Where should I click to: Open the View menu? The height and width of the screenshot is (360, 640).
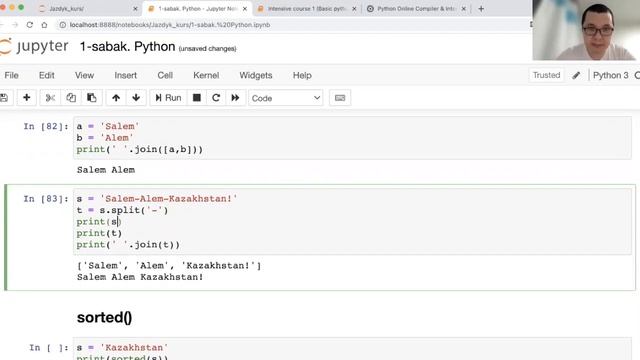[84, 76]
